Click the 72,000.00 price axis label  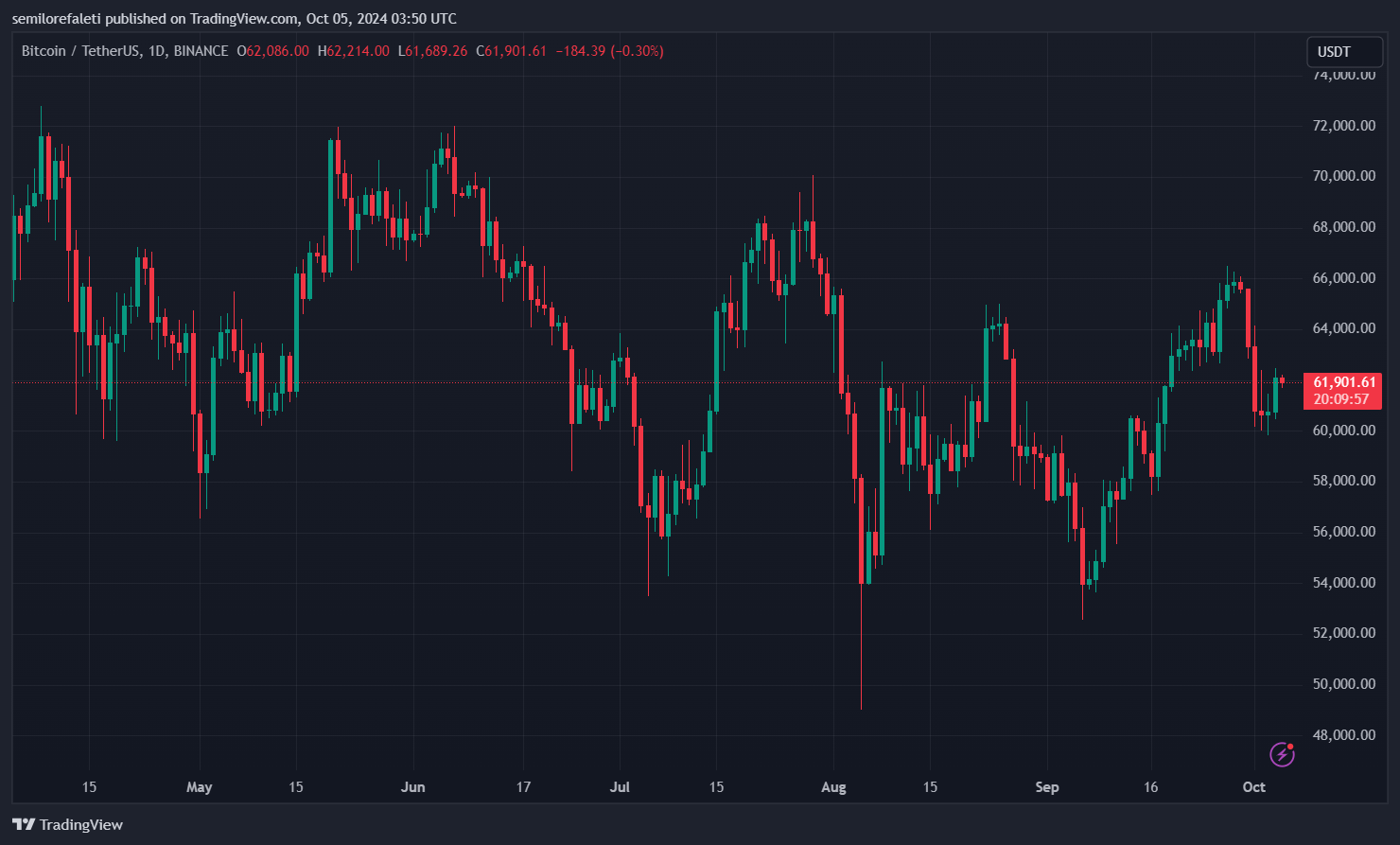coord(1342,125)
